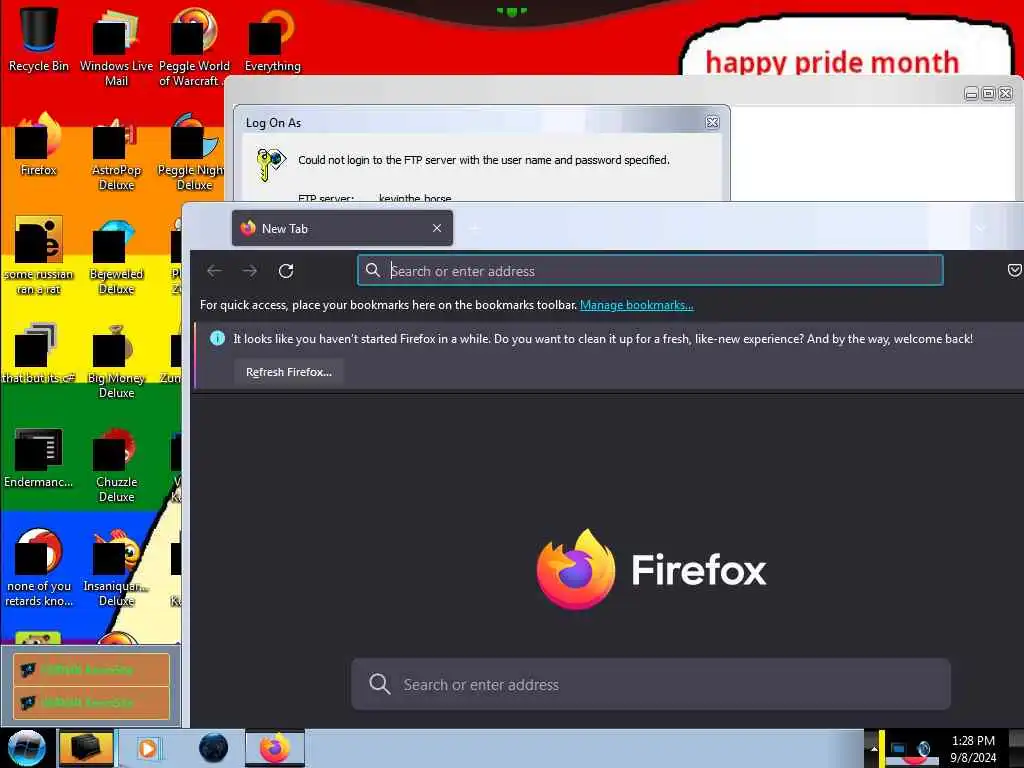The width and height of the screenshot is (1024, 768).
Task: Click the Pocket save icon in Firefox toolbar
Action: [1014, 270]
